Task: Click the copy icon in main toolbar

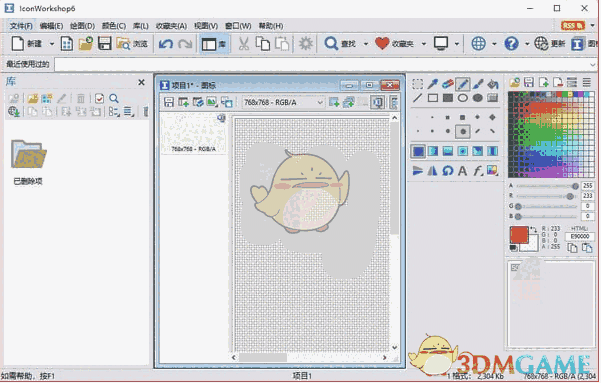Action: pyautogui.click(x=263, y=44)
